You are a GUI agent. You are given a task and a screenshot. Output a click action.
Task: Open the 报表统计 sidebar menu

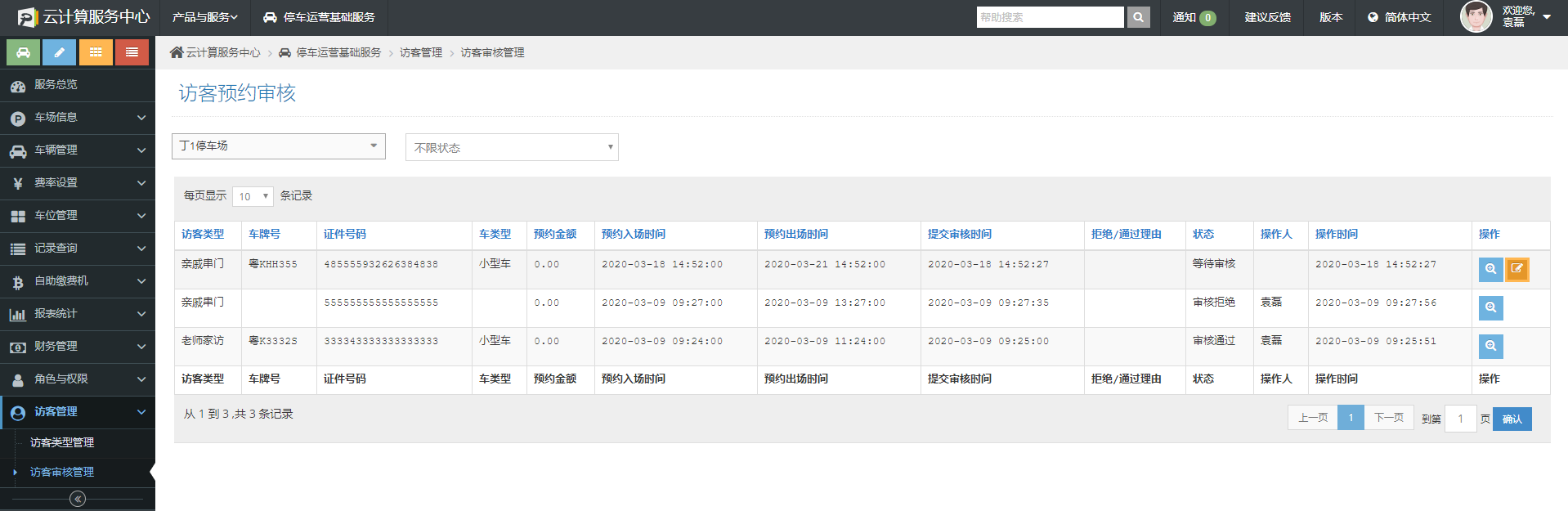point(78,314)
